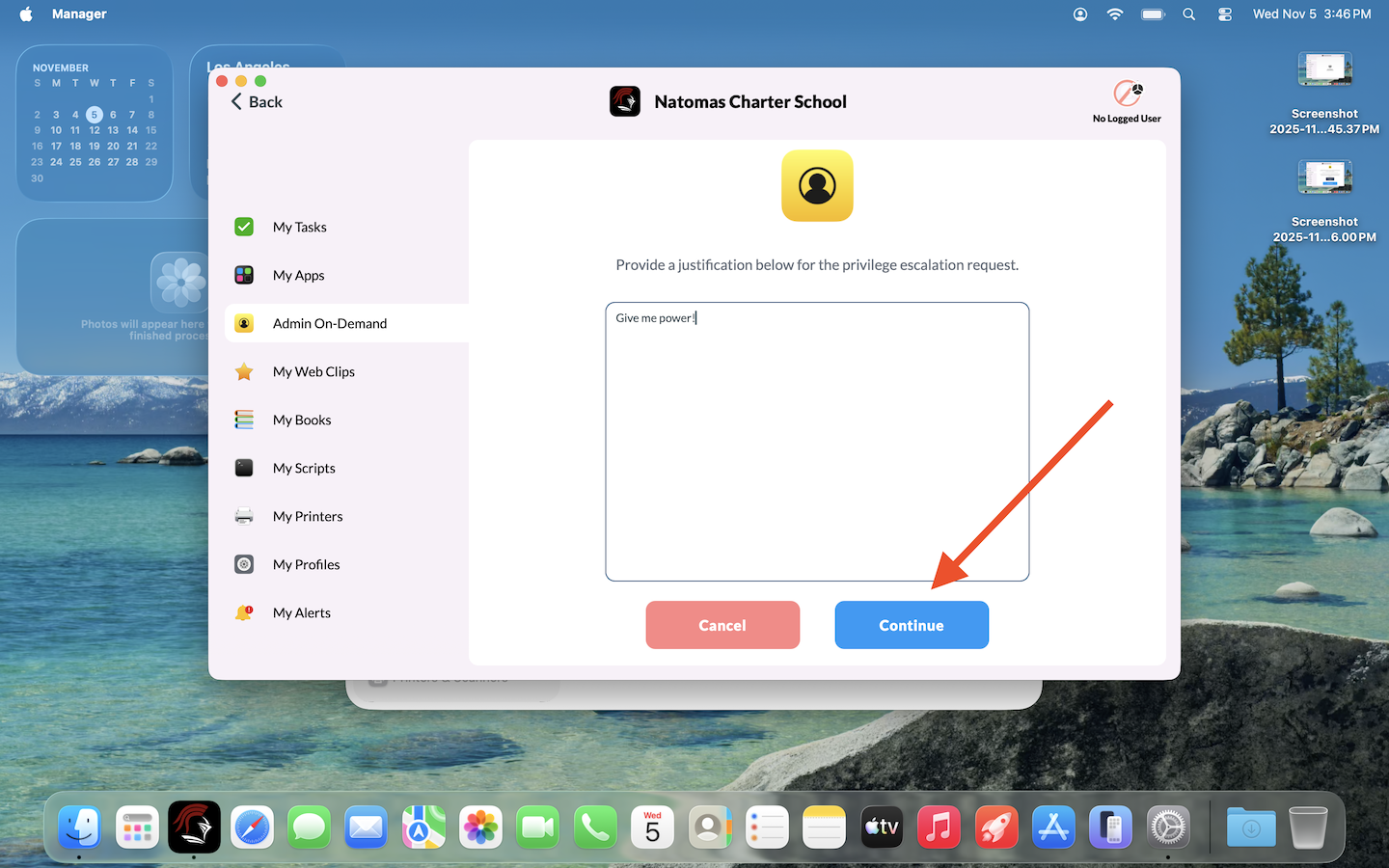Click Continue to submit justification
1389x868 pixels.
[912, 625]
